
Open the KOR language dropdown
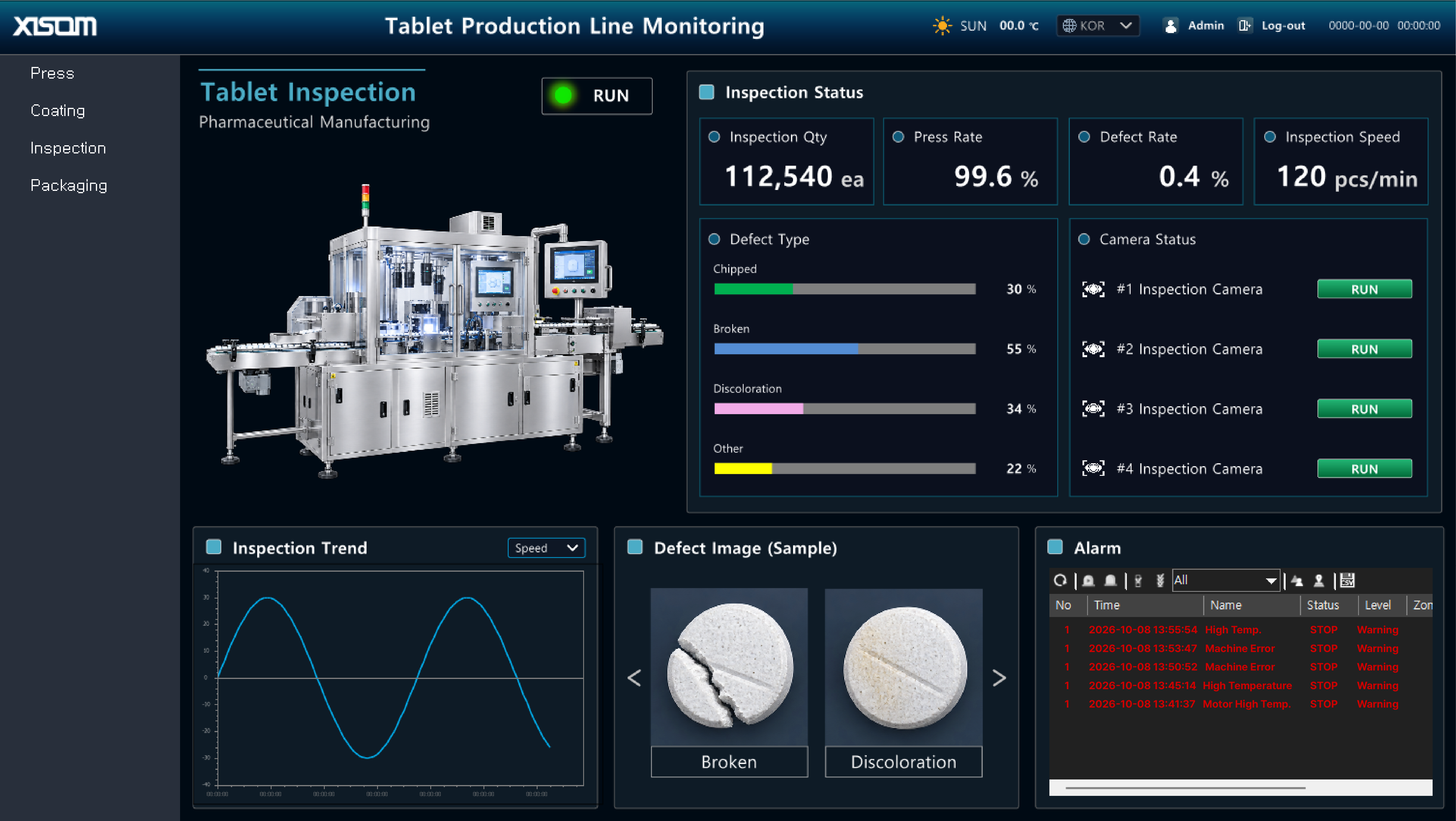tap(1098, 26)
